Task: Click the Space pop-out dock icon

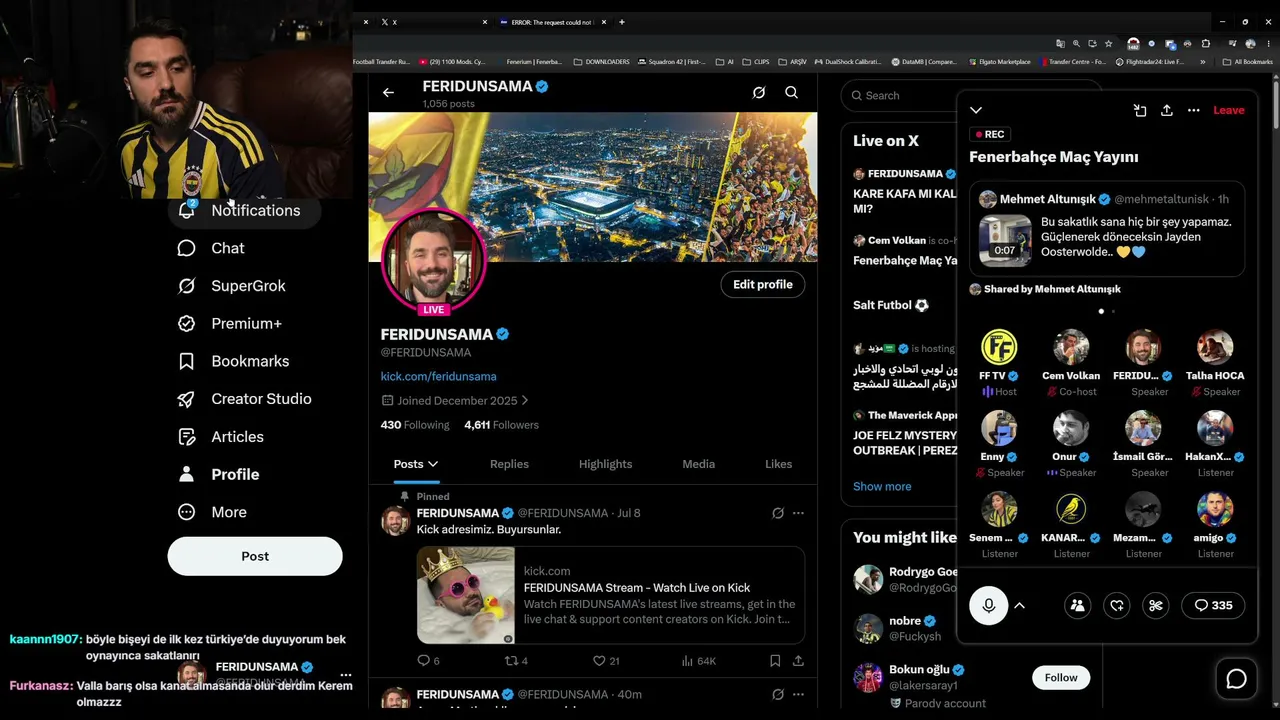Action: pos(1140,110)
